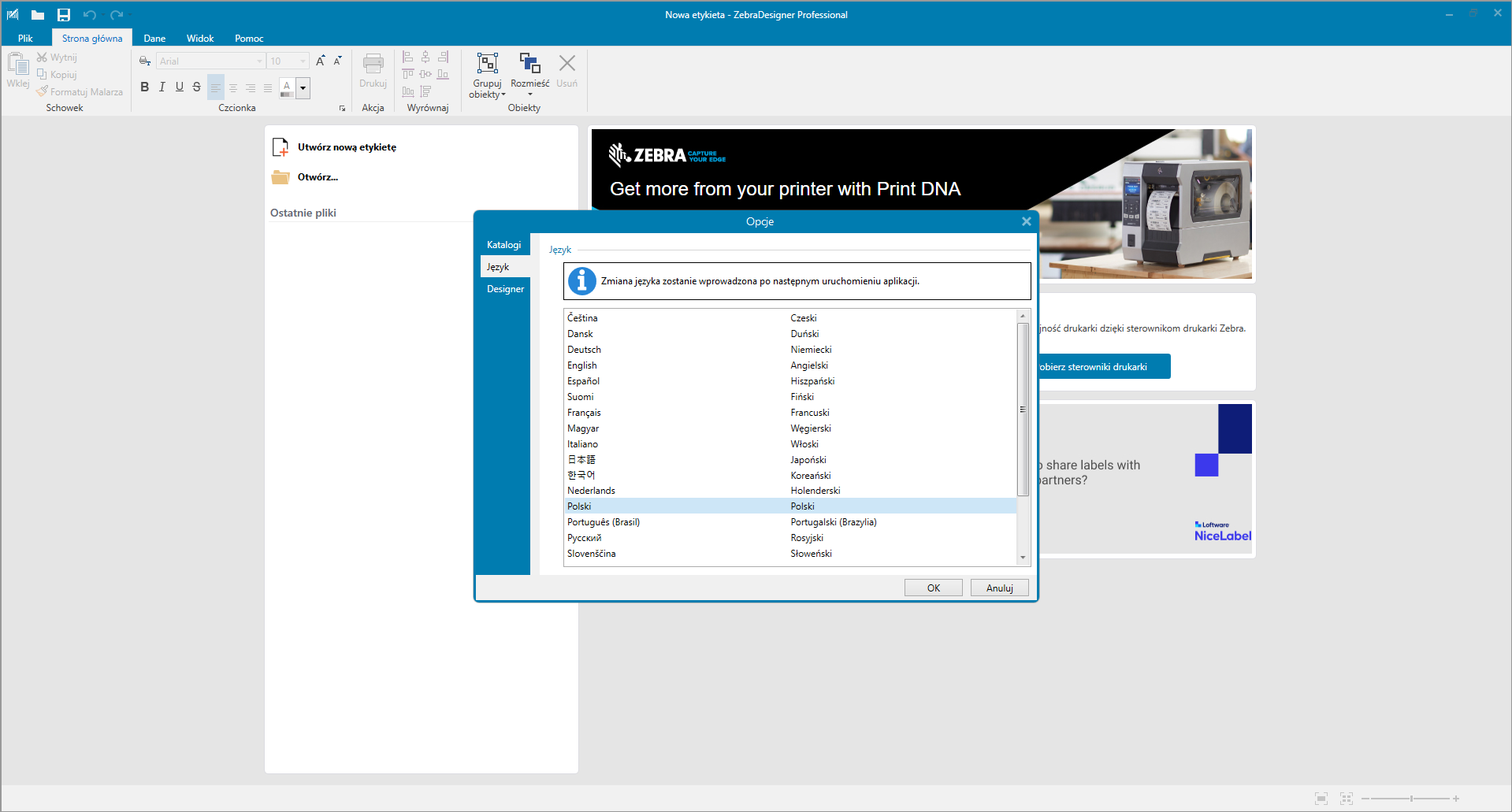The width and height of the screenshot is (1512, 812).
Task: Click the Formatuj Malarza brush icon
Action: (x=42, y=91)
